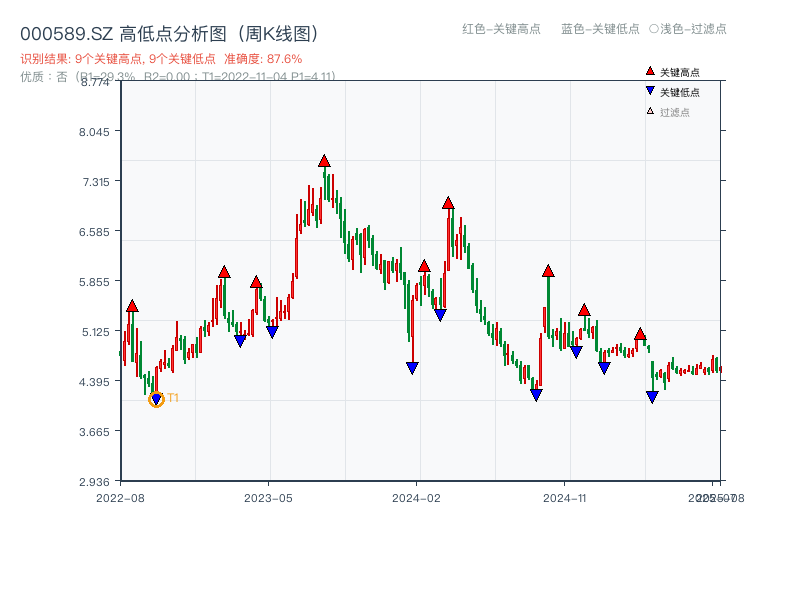This screenshot has height=600, width=800.
Task: Click blue low marker directly above the 2023-05 tick
Action: [272, 332]
